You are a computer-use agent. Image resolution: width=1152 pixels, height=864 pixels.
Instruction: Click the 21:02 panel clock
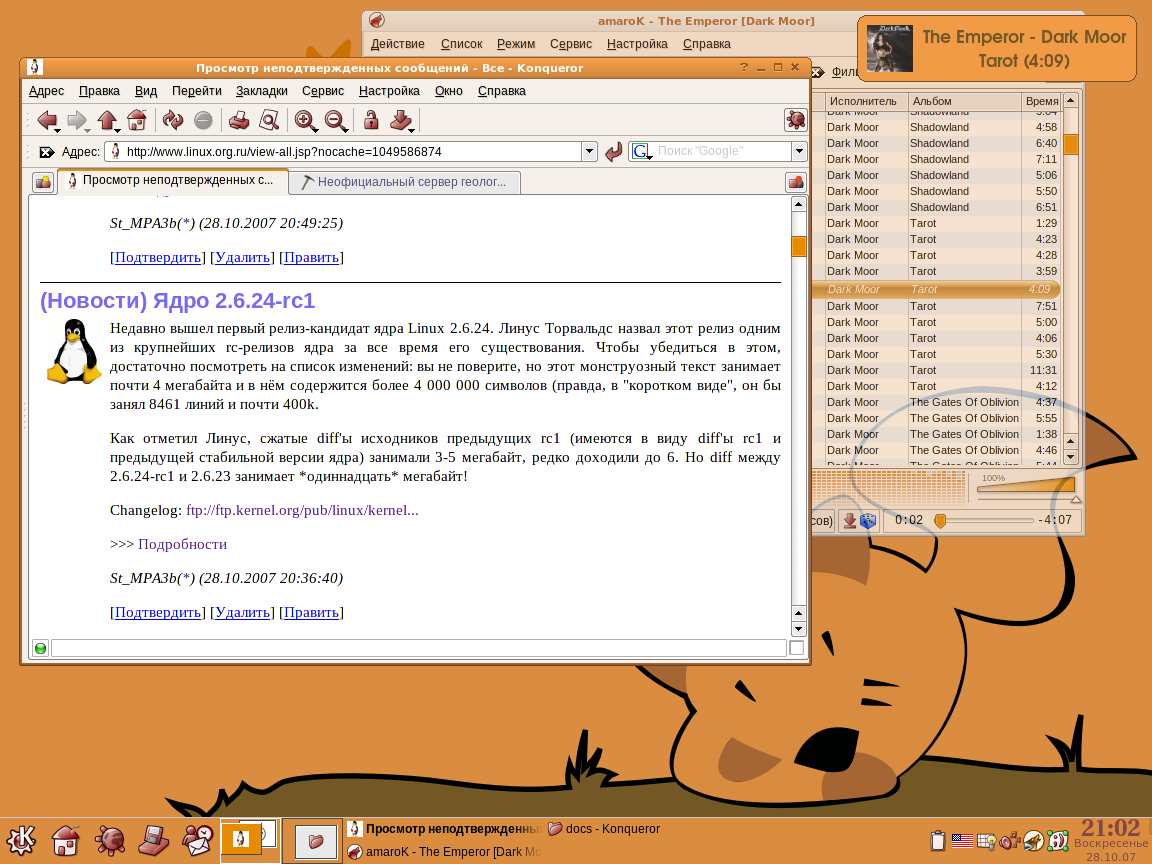click(x=1110, y=828)
